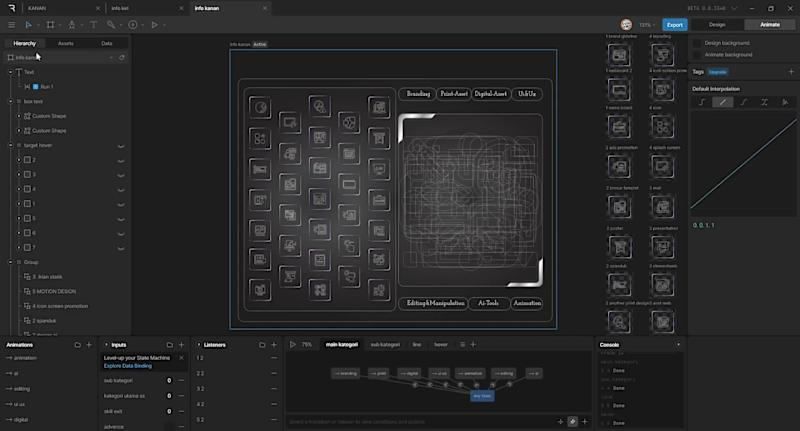
Task: Create an Inputs folder
Action: pyautogui.click(x=170, y=345)
